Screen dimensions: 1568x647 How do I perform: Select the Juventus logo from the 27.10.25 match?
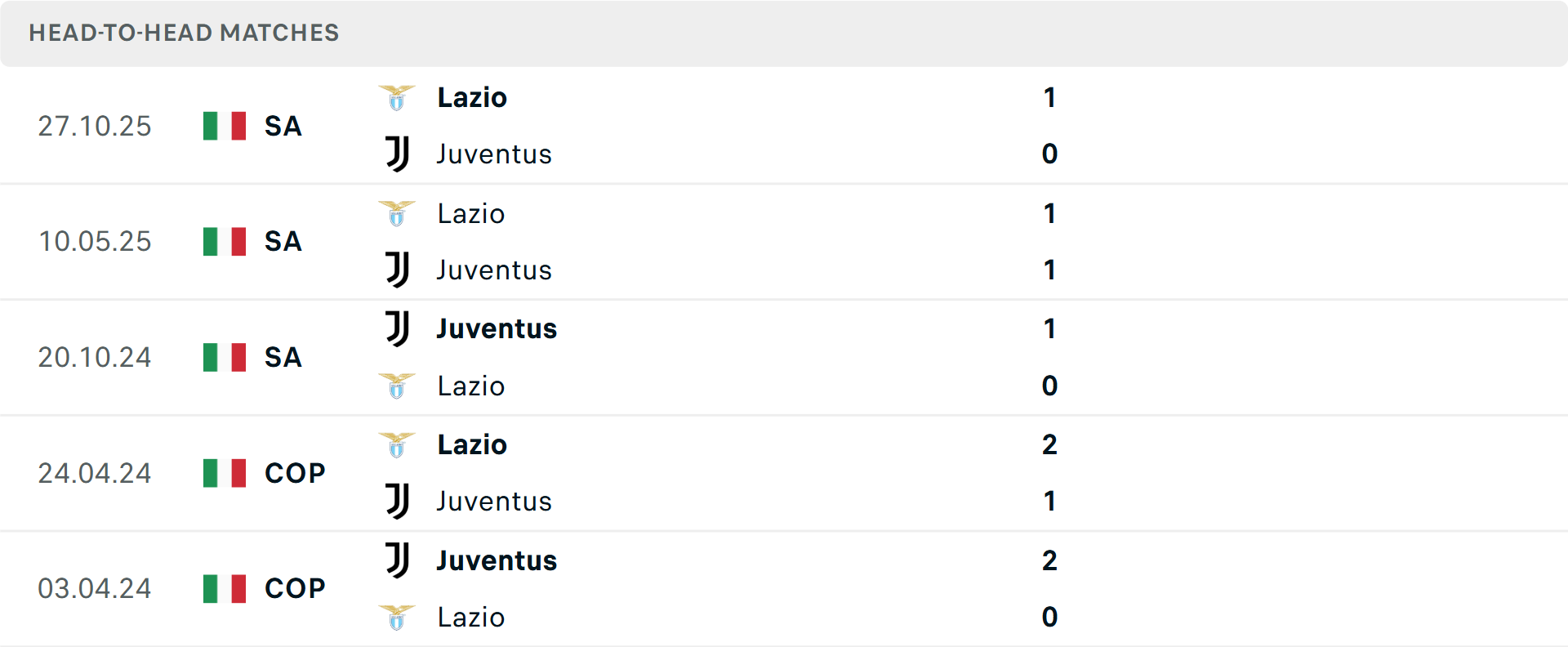[x=397, y=154]
